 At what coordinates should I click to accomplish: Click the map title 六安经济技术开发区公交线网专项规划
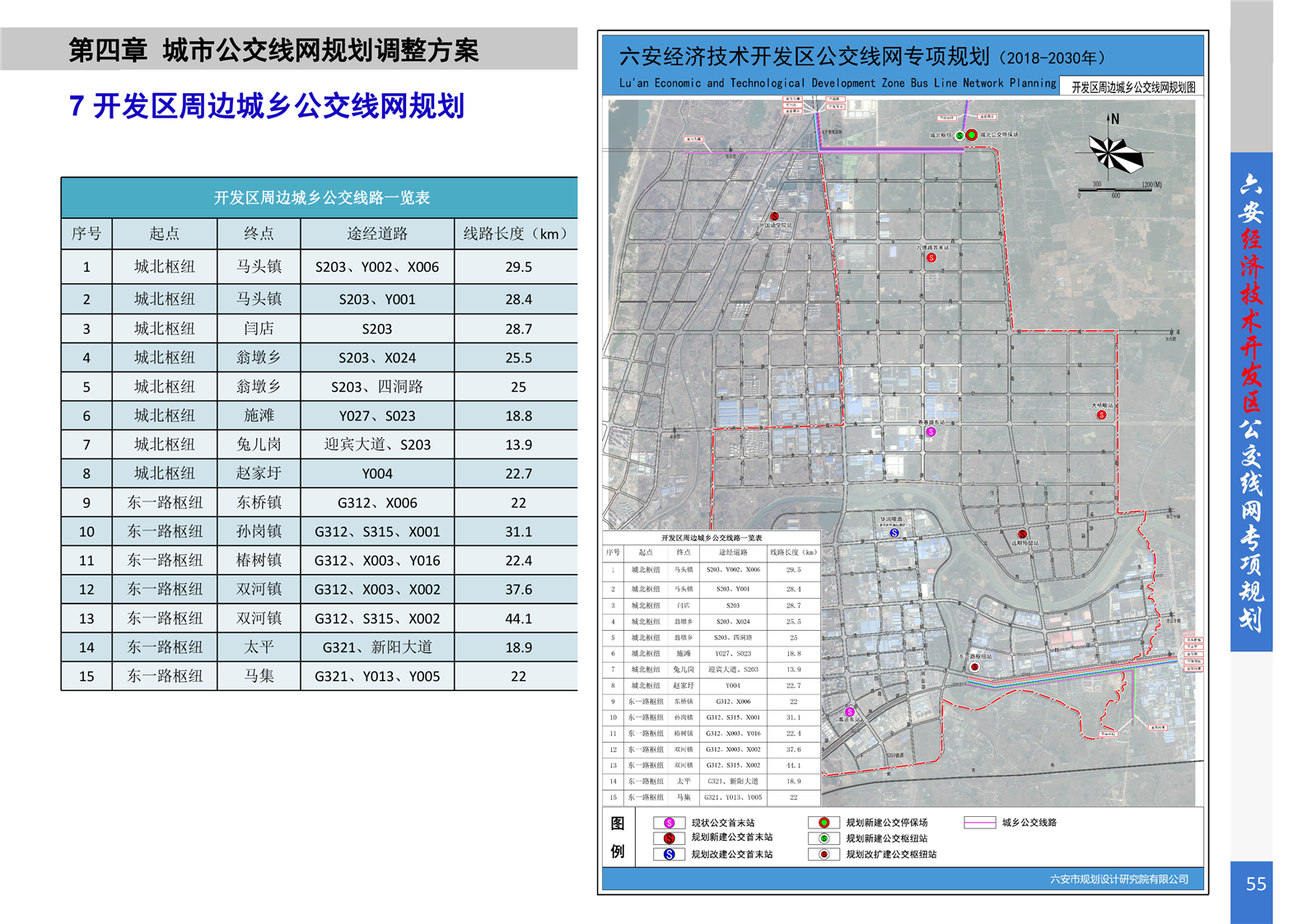[x=804, y=57]
